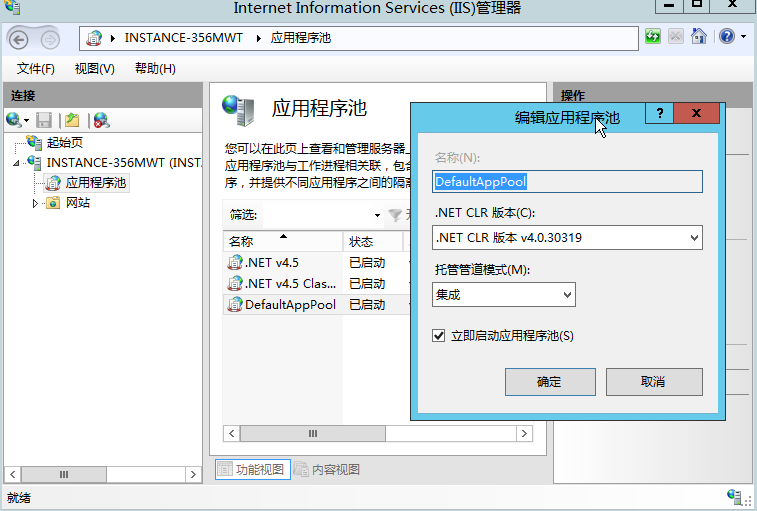This screenshot has width=757, height=511.
Task: Click the delete connection icon
Action: click(101, 120)
